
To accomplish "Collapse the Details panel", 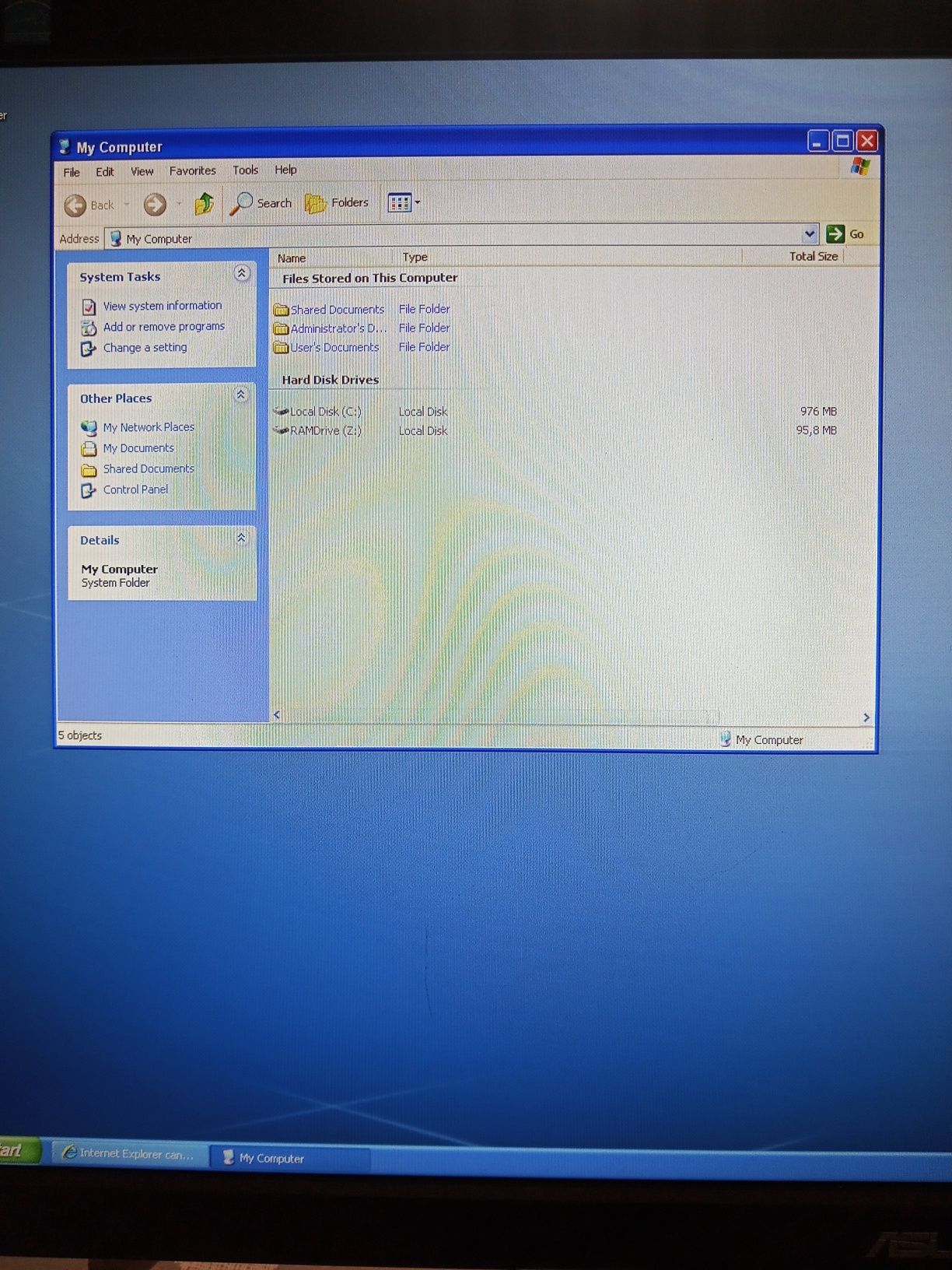I will [241, 537].
